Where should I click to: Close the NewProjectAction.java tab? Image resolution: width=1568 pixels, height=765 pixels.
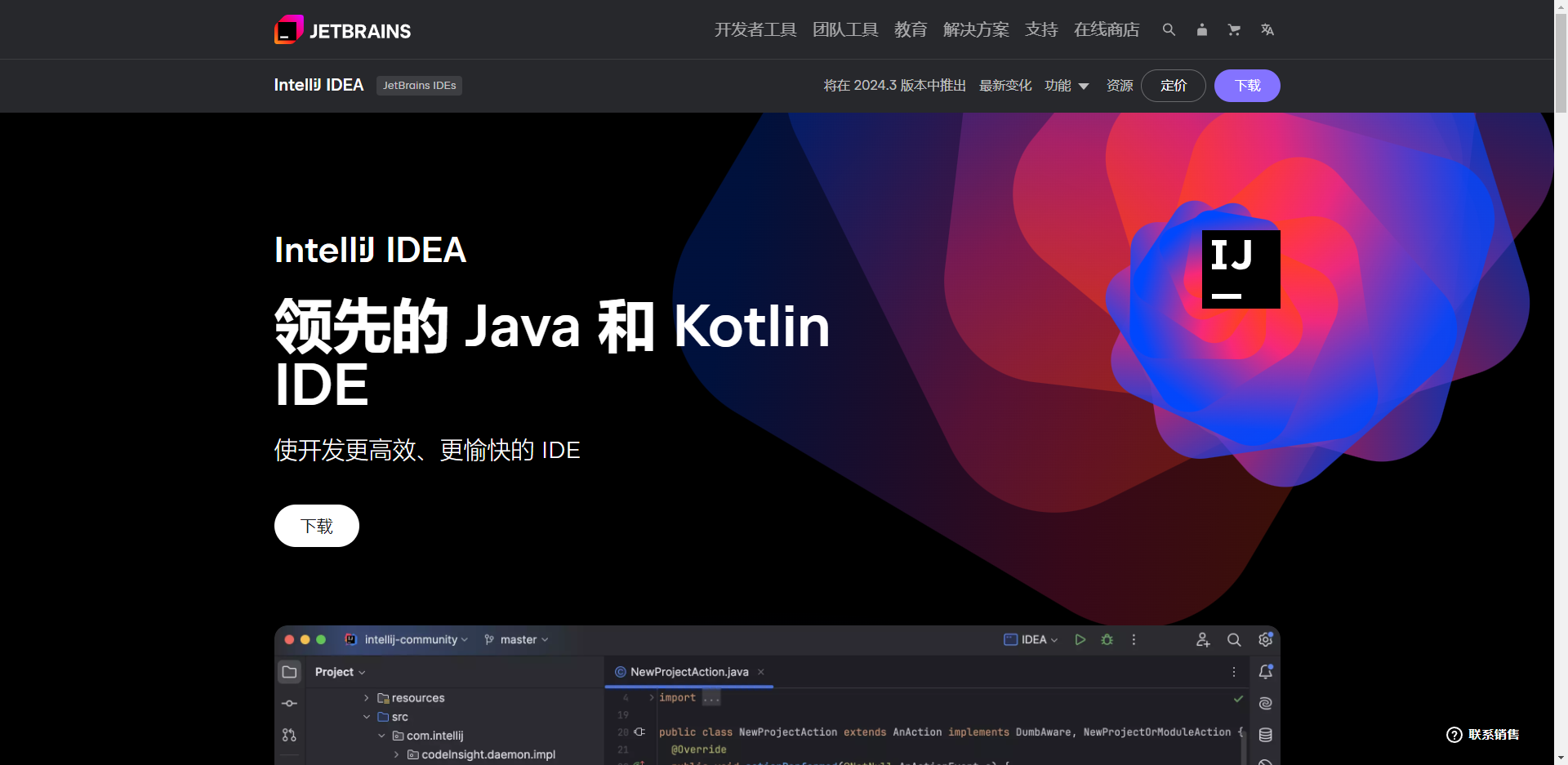tap(760, 672)
